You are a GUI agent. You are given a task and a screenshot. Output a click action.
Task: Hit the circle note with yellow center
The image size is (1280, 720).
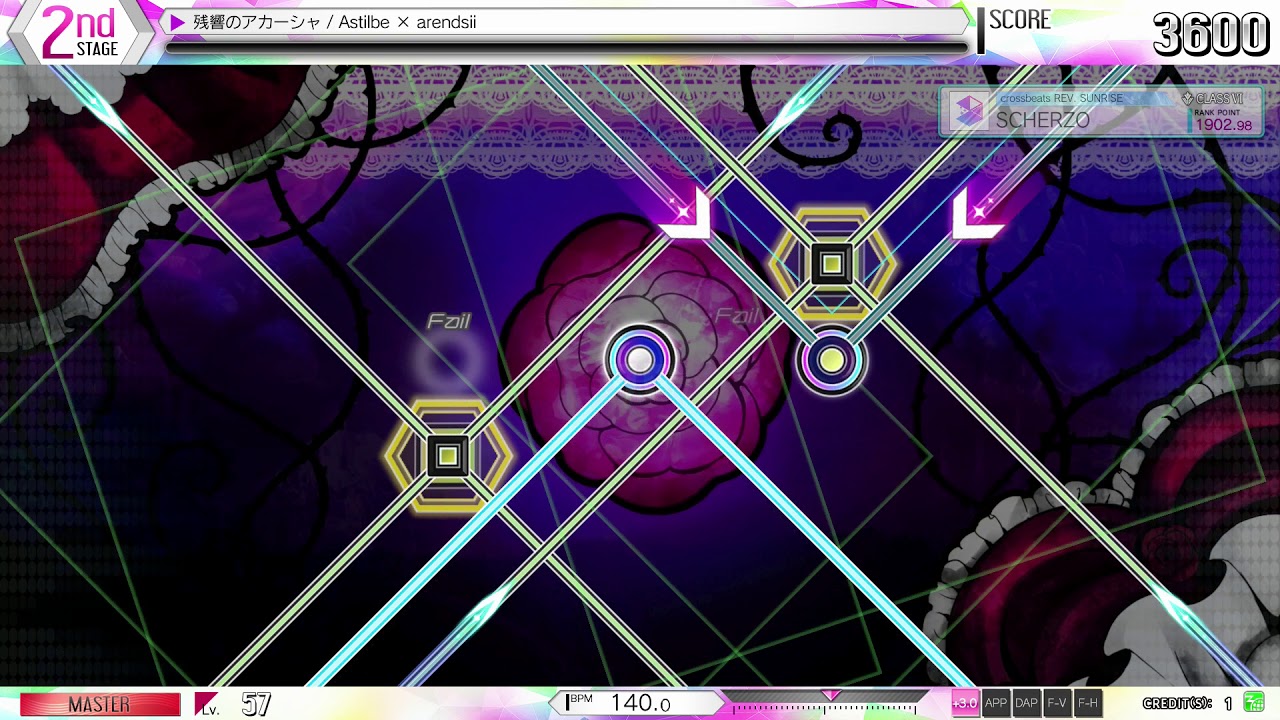831,360
